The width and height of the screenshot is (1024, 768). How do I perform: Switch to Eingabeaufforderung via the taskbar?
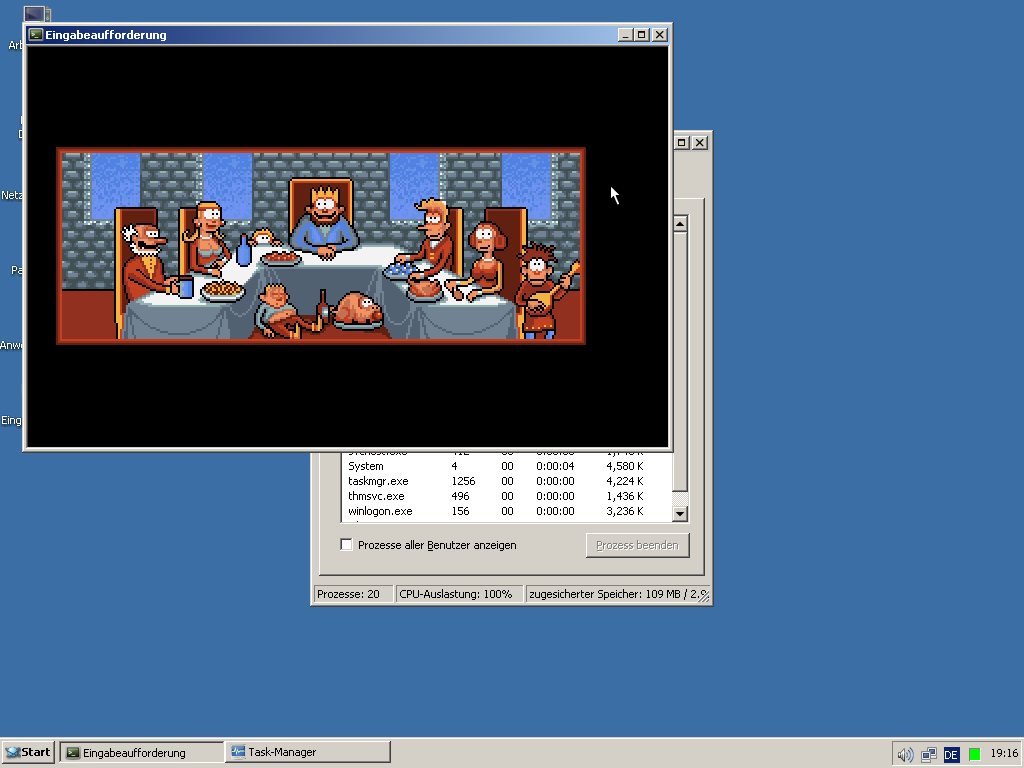142,752
